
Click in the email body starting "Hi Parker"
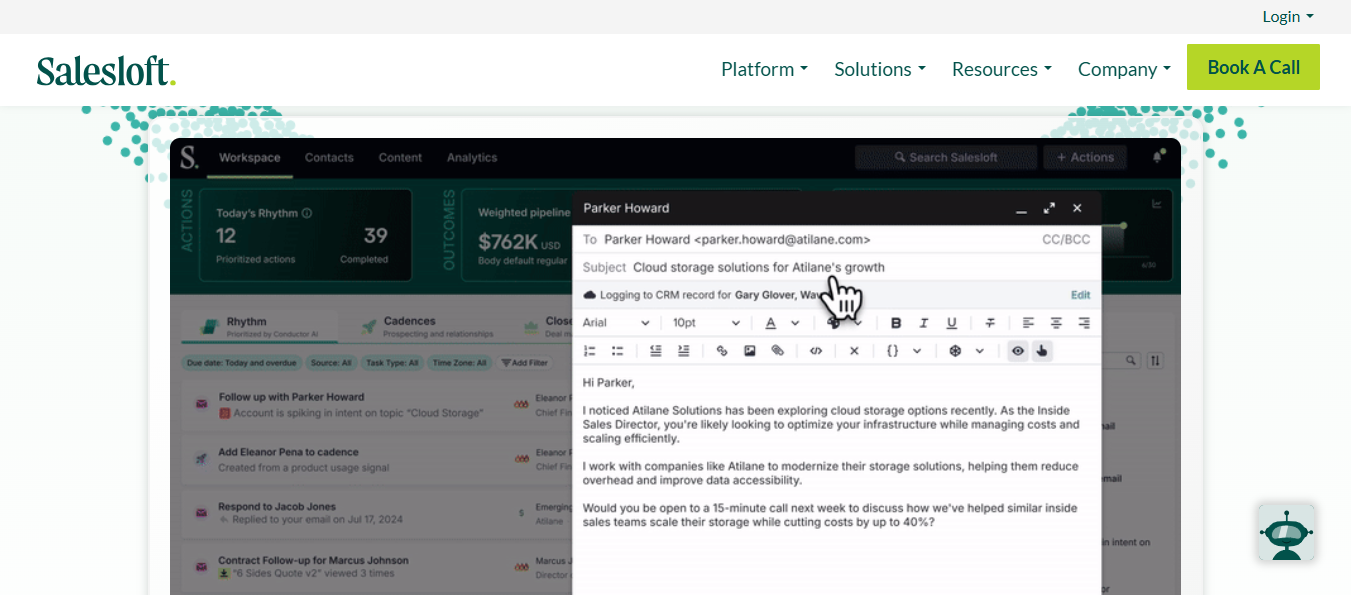click(836, 480)
